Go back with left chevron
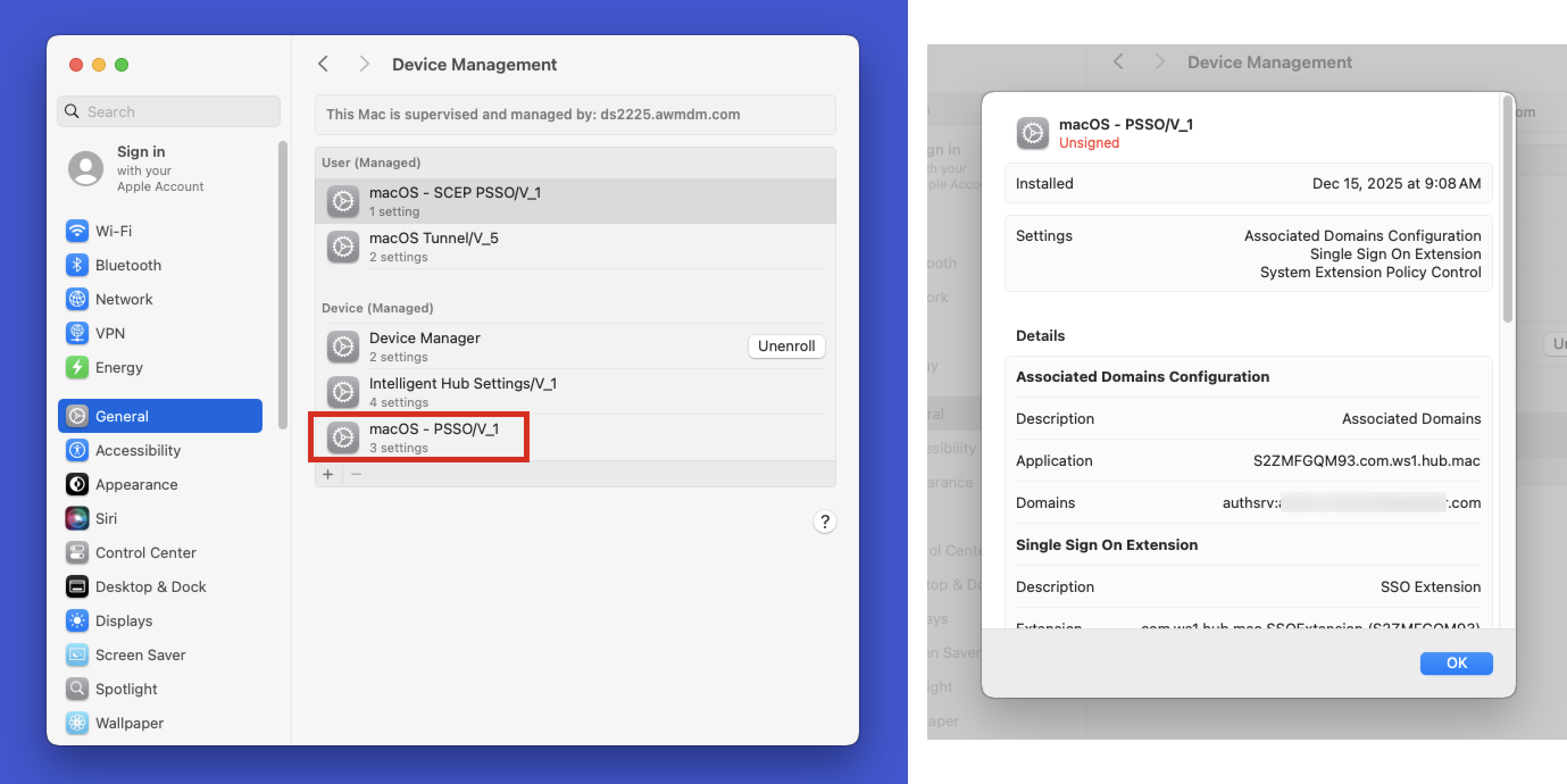 (x=324, y=64)
